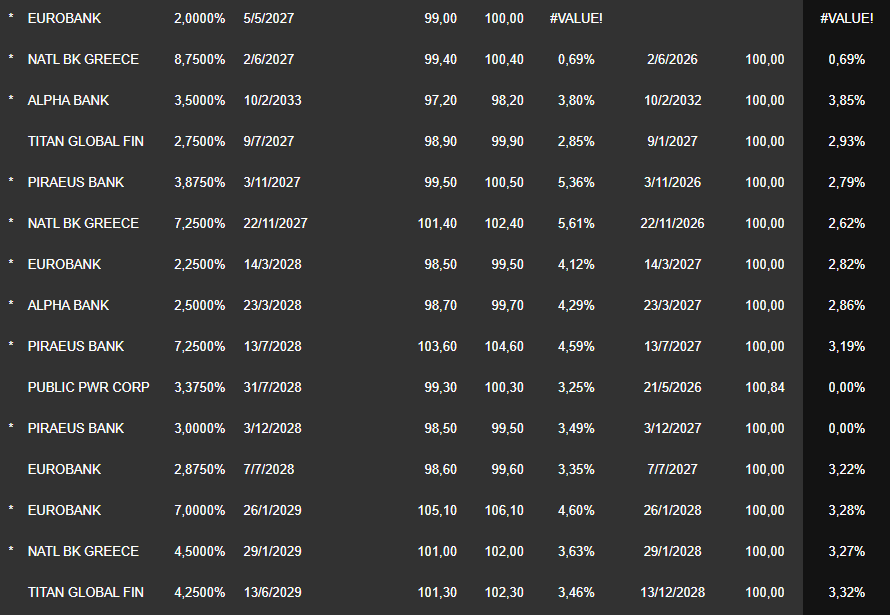Click the call date 3/11/2026
890x615 pixels.
pos(673,182)
